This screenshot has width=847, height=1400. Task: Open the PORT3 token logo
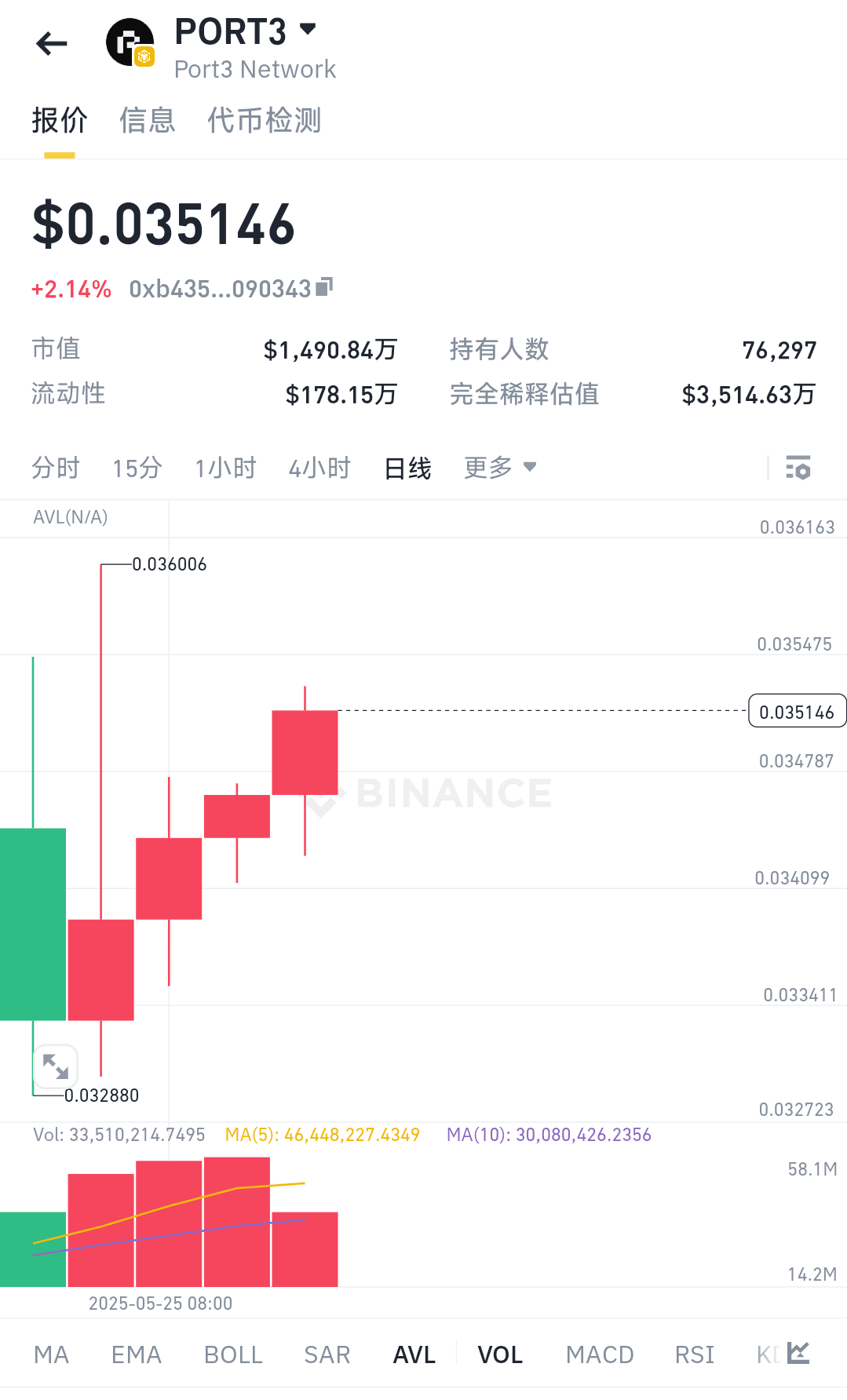(130, 43)
